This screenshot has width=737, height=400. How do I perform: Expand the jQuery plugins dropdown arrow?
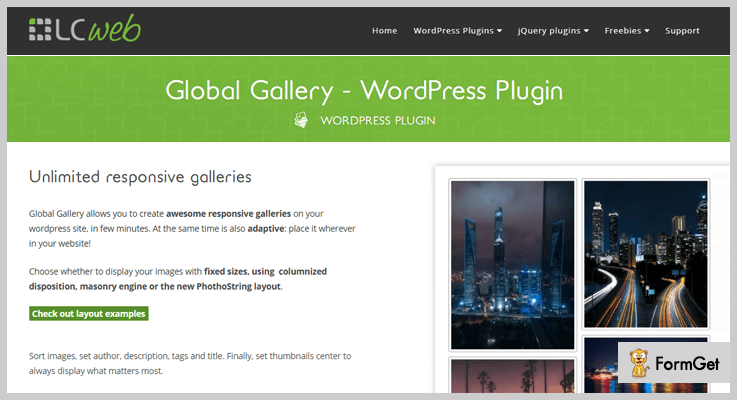click(x=586, y=31)
